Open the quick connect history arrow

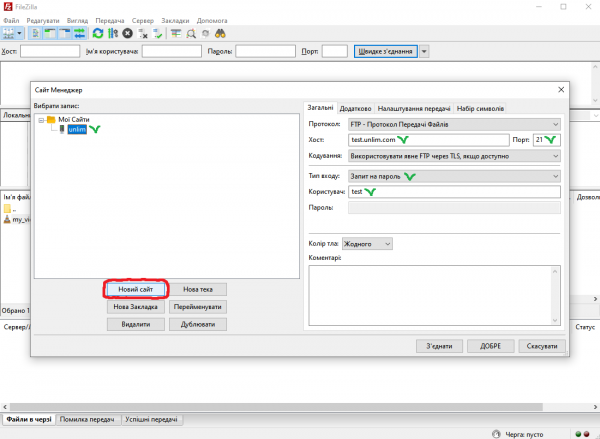[x=425, y=51]
